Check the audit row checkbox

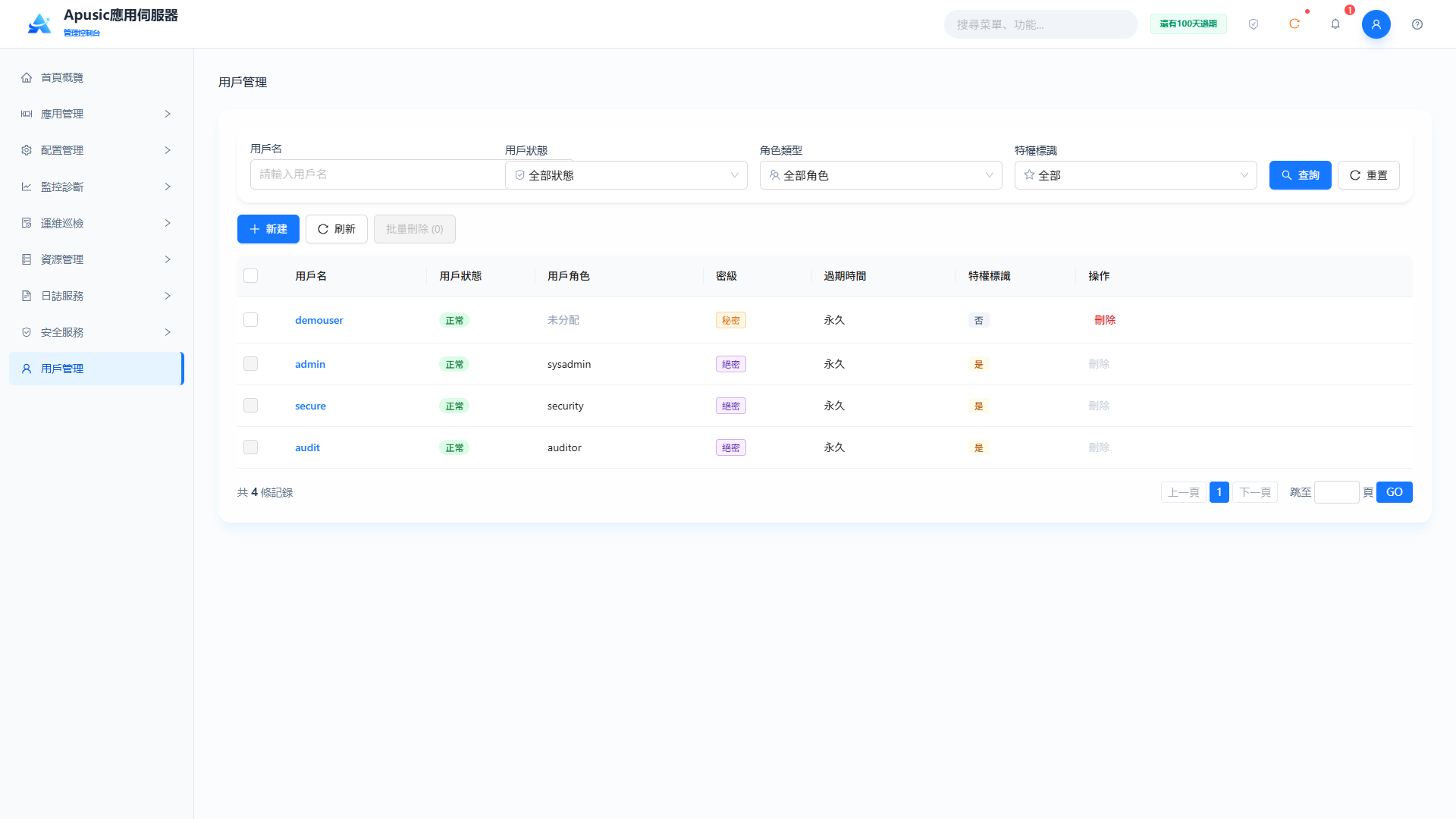[x=250, y=447]
